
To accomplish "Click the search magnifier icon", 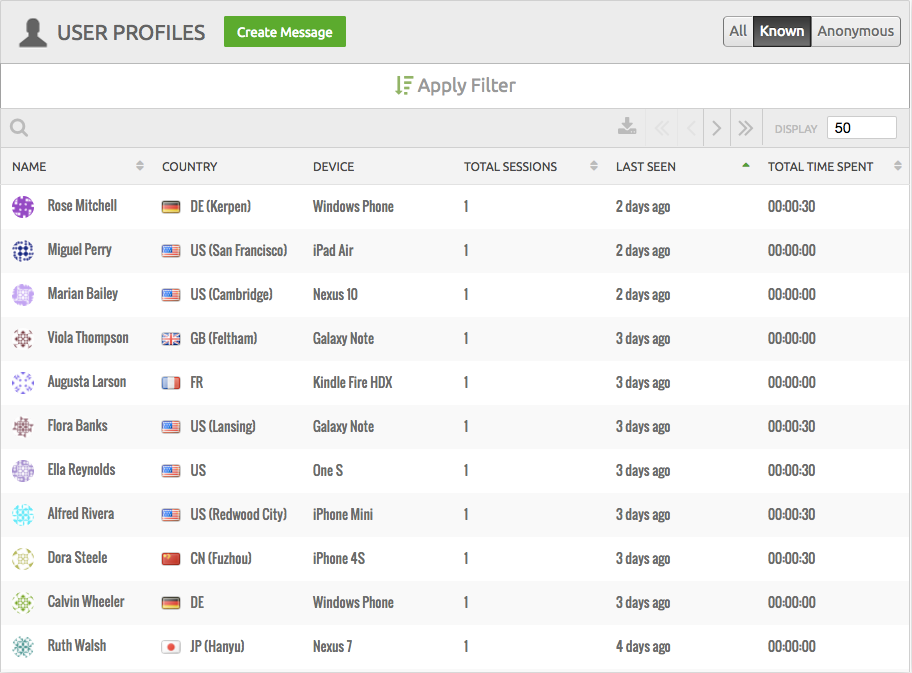I will pos(19,127).
